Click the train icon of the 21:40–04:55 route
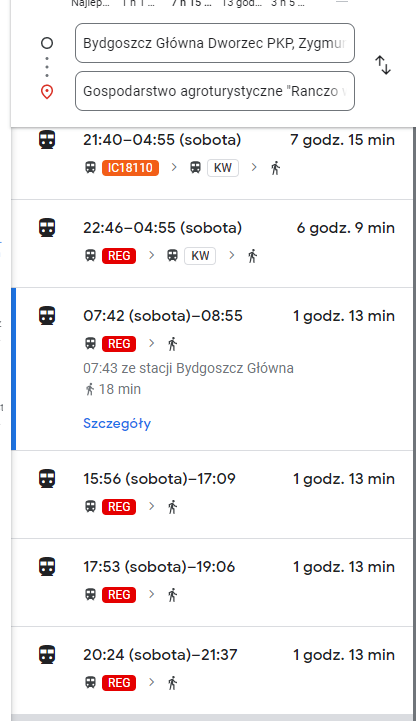Screen dimensions: 416x721 (x=47, y=139)
